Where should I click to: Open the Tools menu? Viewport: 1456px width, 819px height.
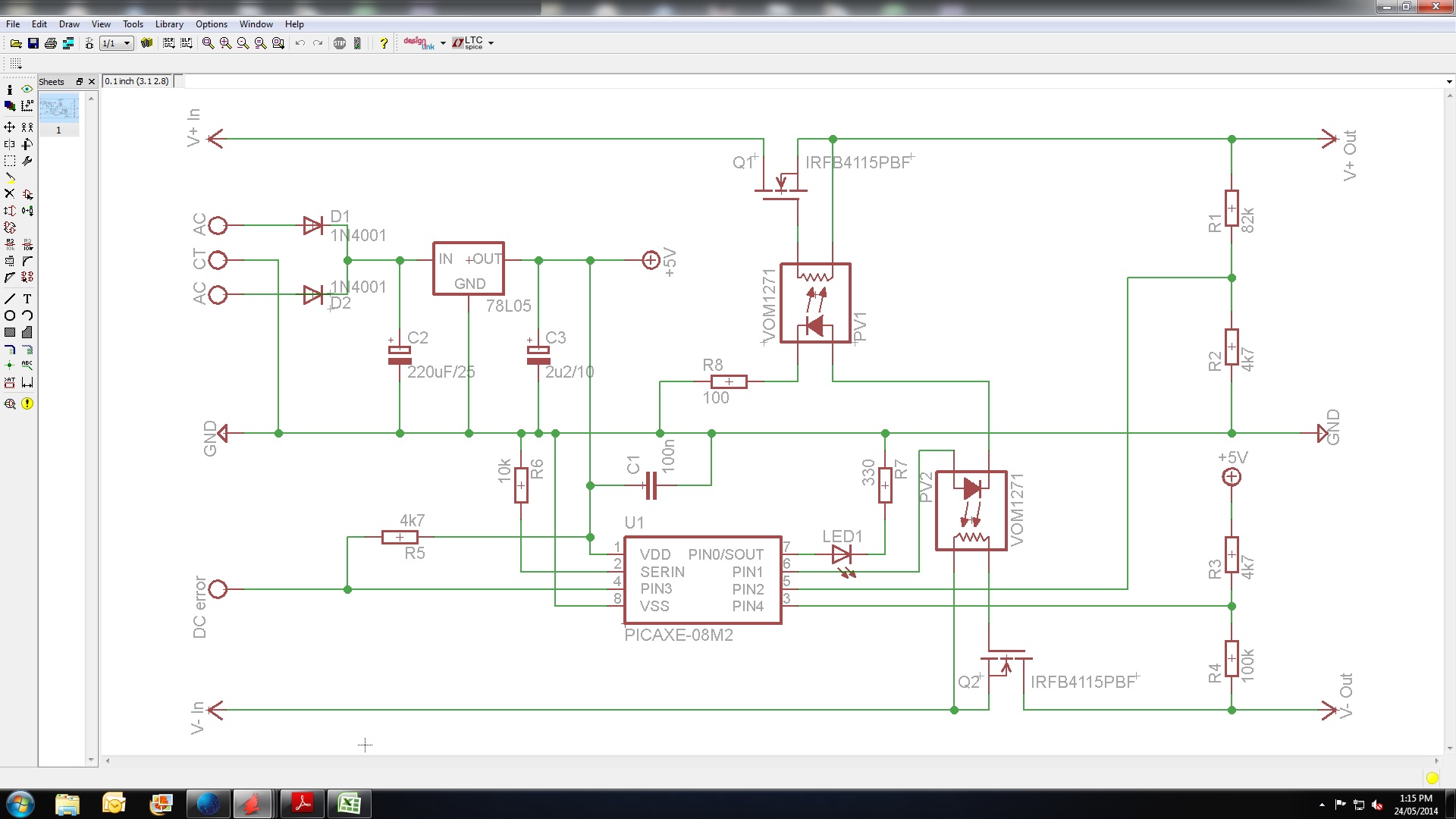pos(133,24)
